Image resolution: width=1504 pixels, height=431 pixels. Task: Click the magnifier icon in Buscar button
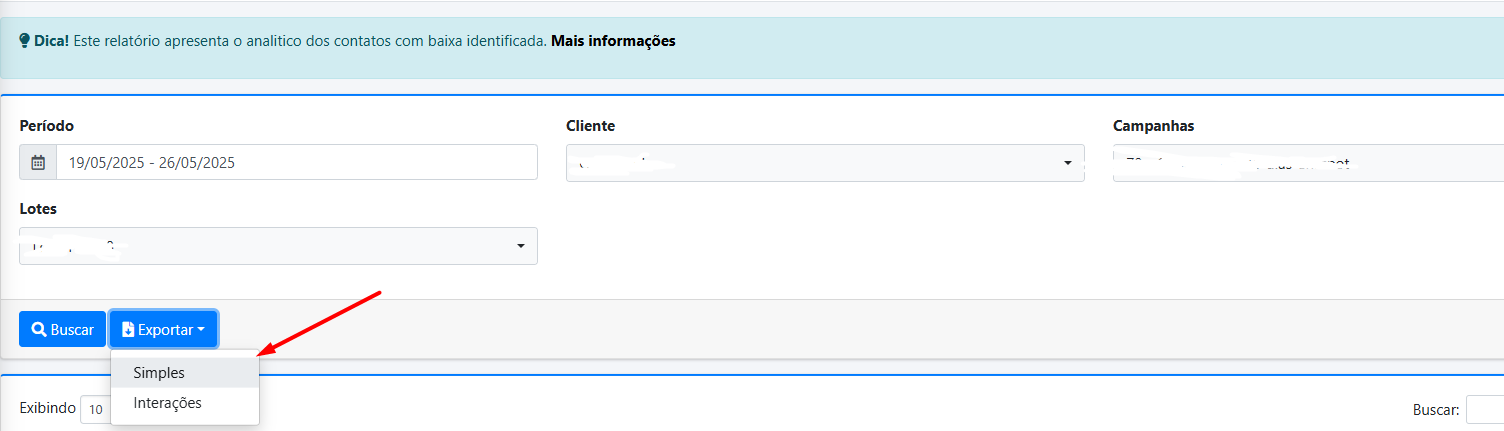pyautogui.click(x=39, y=329)
